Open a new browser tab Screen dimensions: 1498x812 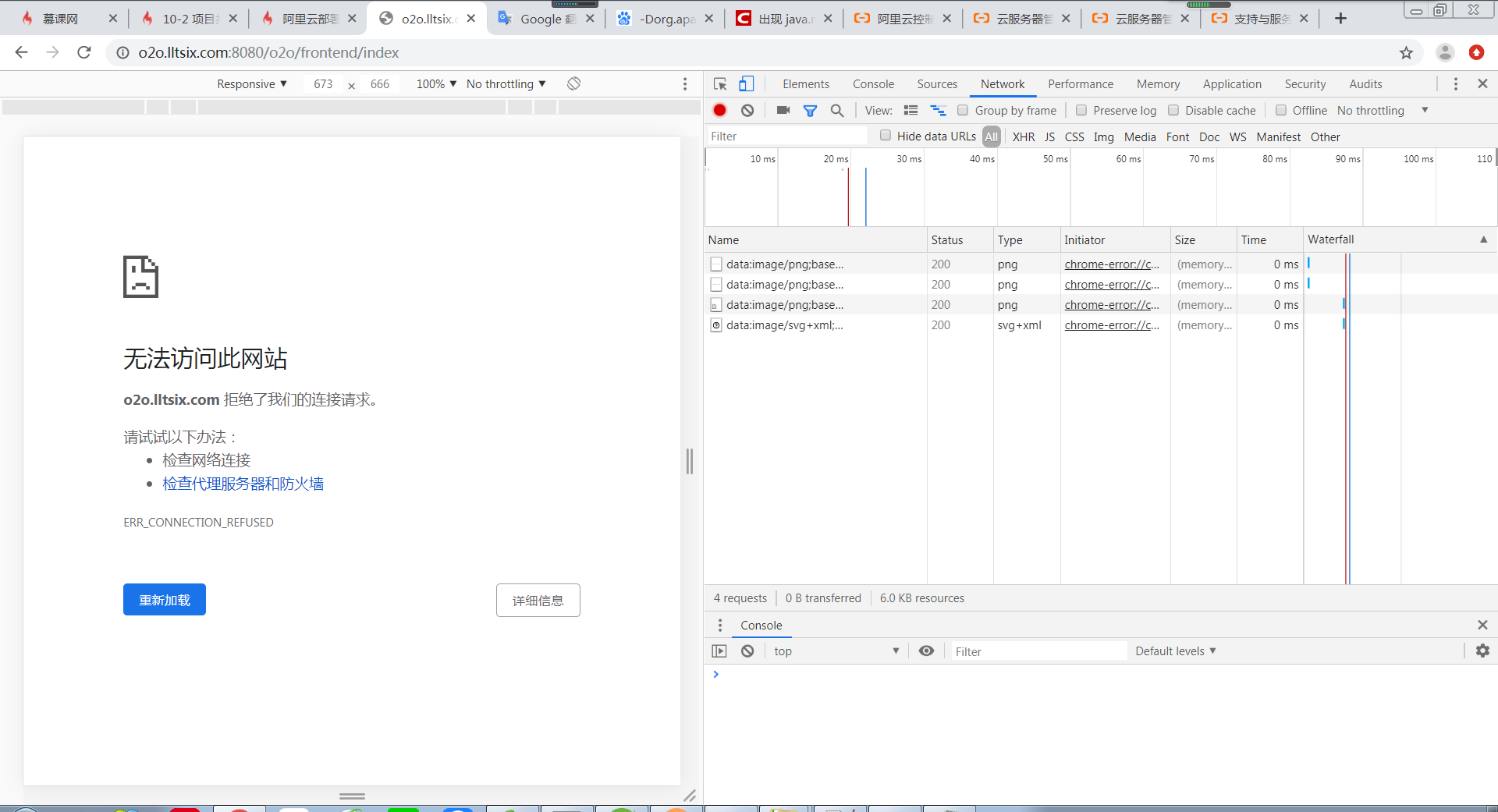[x=1340, y=18]
